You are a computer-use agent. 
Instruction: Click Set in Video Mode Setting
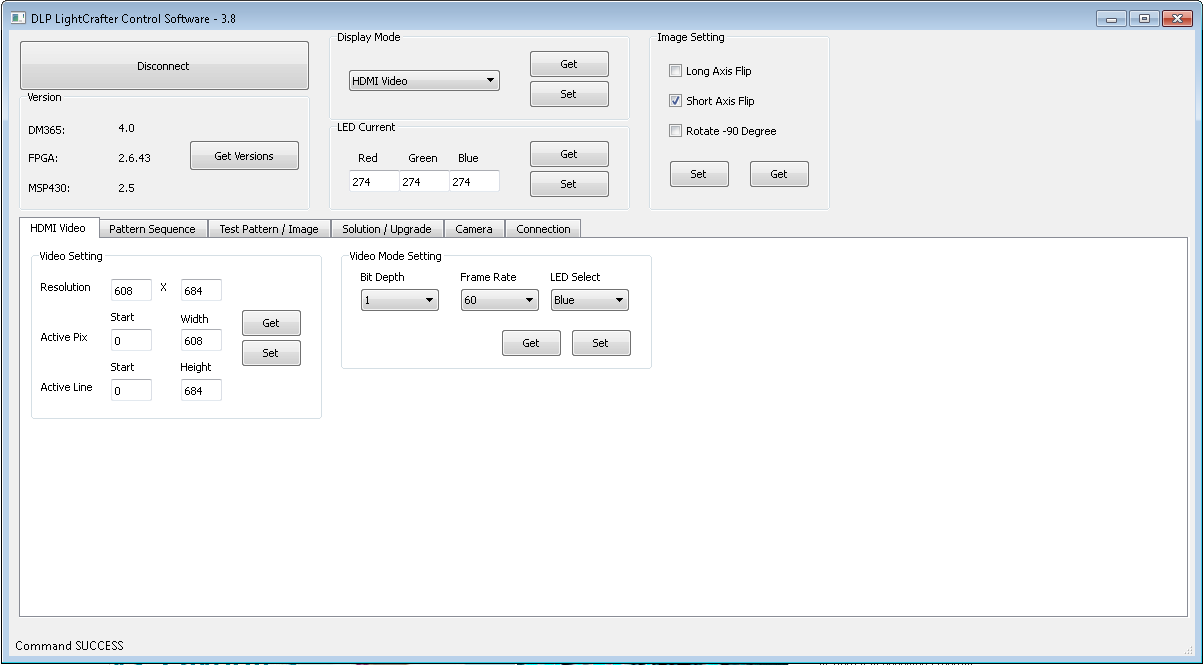point(601,343)
